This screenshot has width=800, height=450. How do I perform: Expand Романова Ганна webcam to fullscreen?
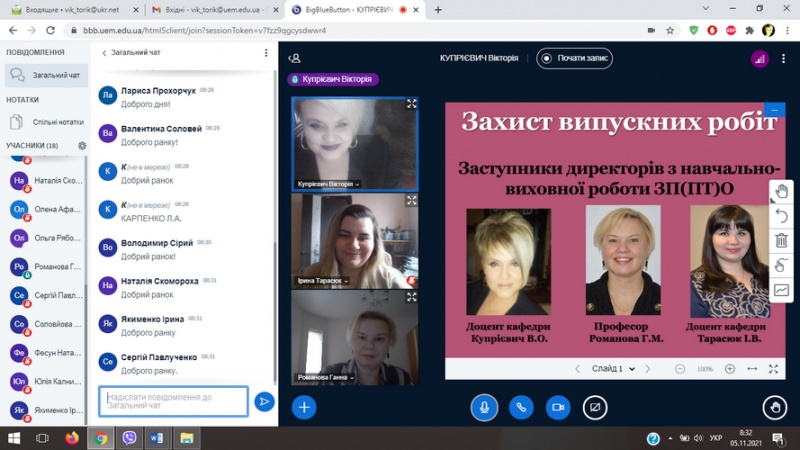412,297
